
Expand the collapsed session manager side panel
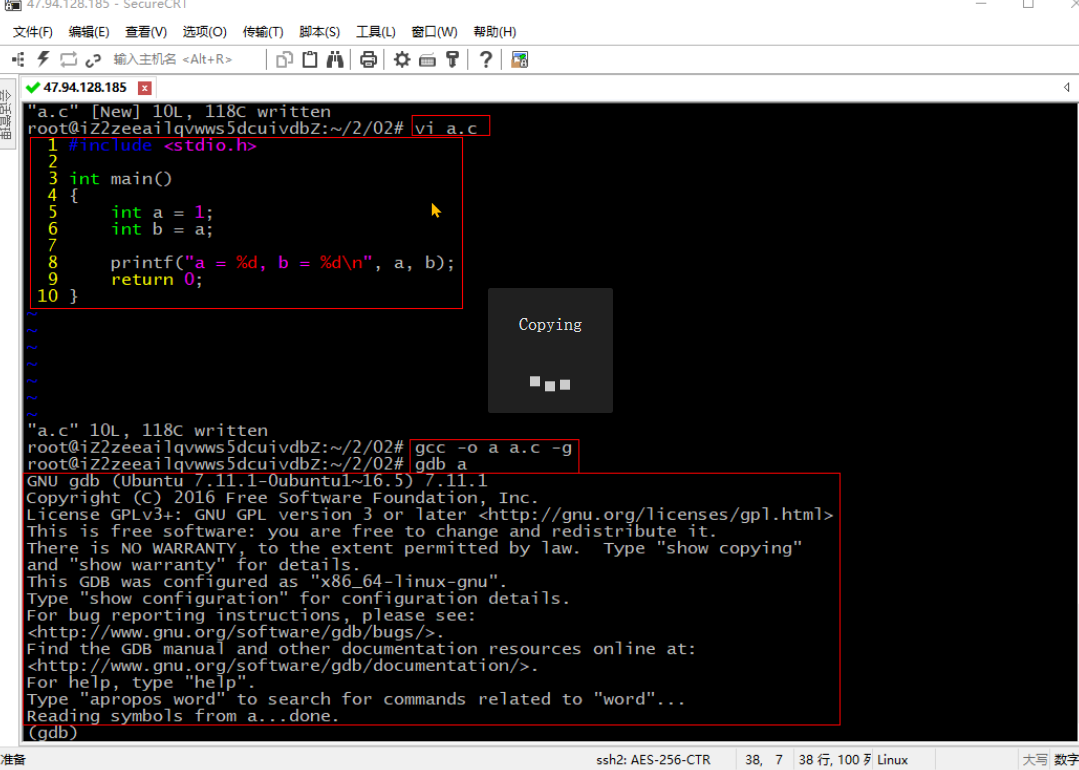[7, 110]
